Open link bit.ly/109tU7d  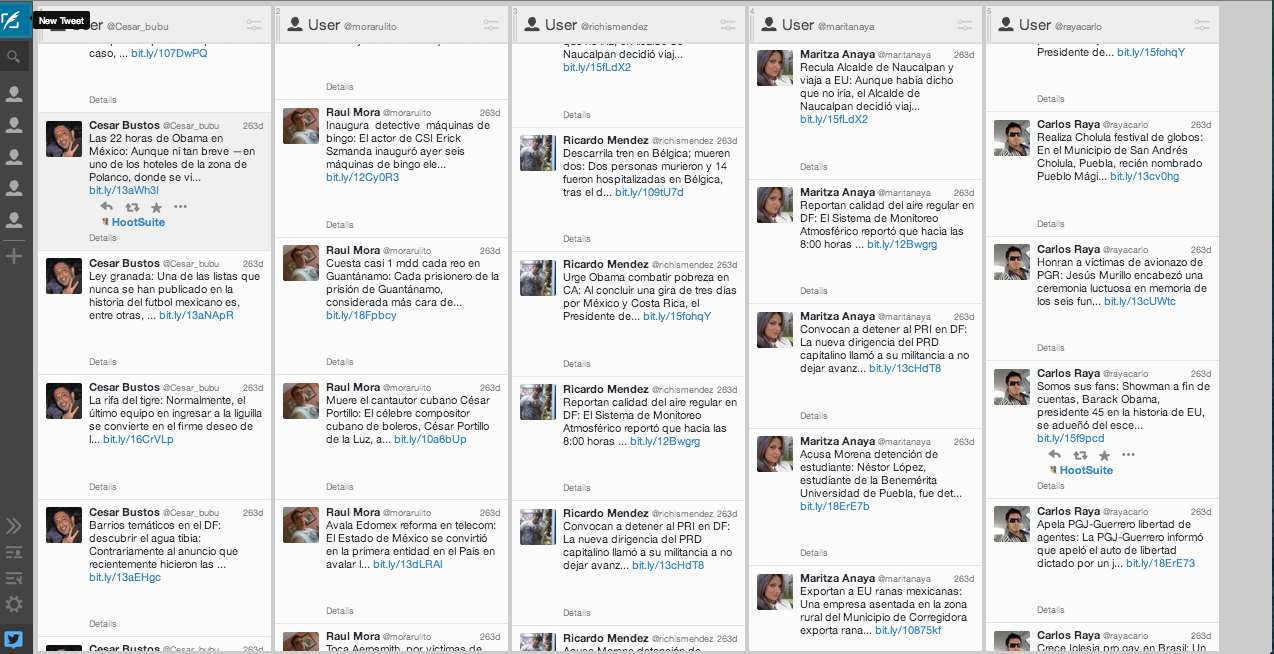[x=649, y=192]
